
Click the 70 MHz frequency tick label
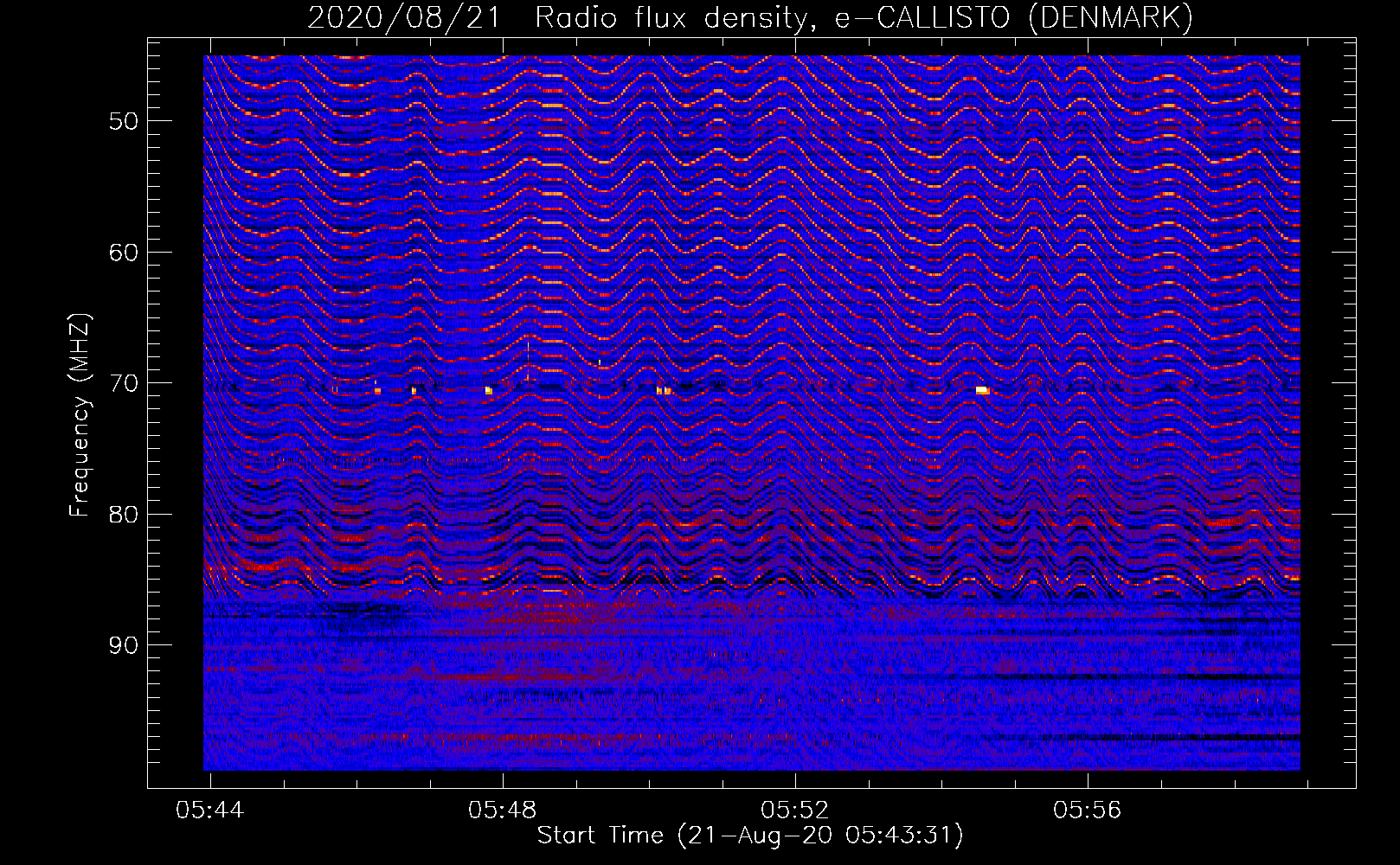124,383
